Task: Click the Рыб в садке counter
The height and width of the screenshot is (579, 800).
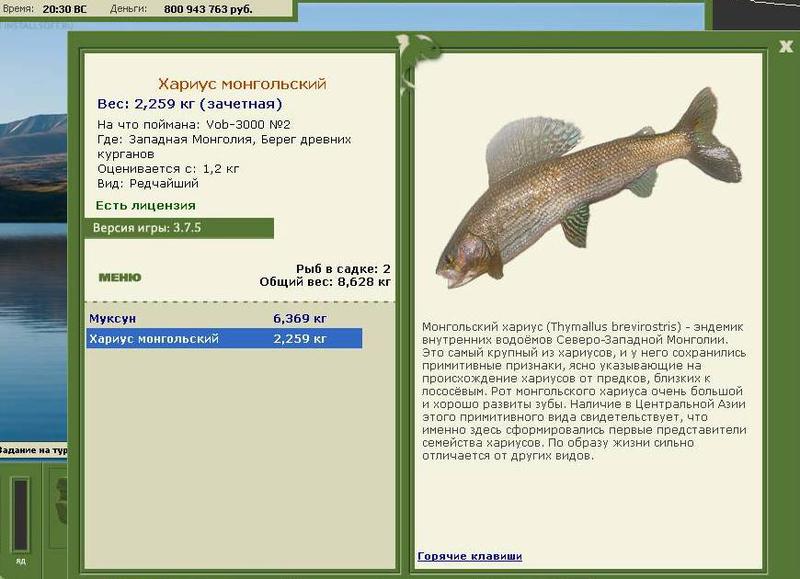Action: [x=343, y=269]
